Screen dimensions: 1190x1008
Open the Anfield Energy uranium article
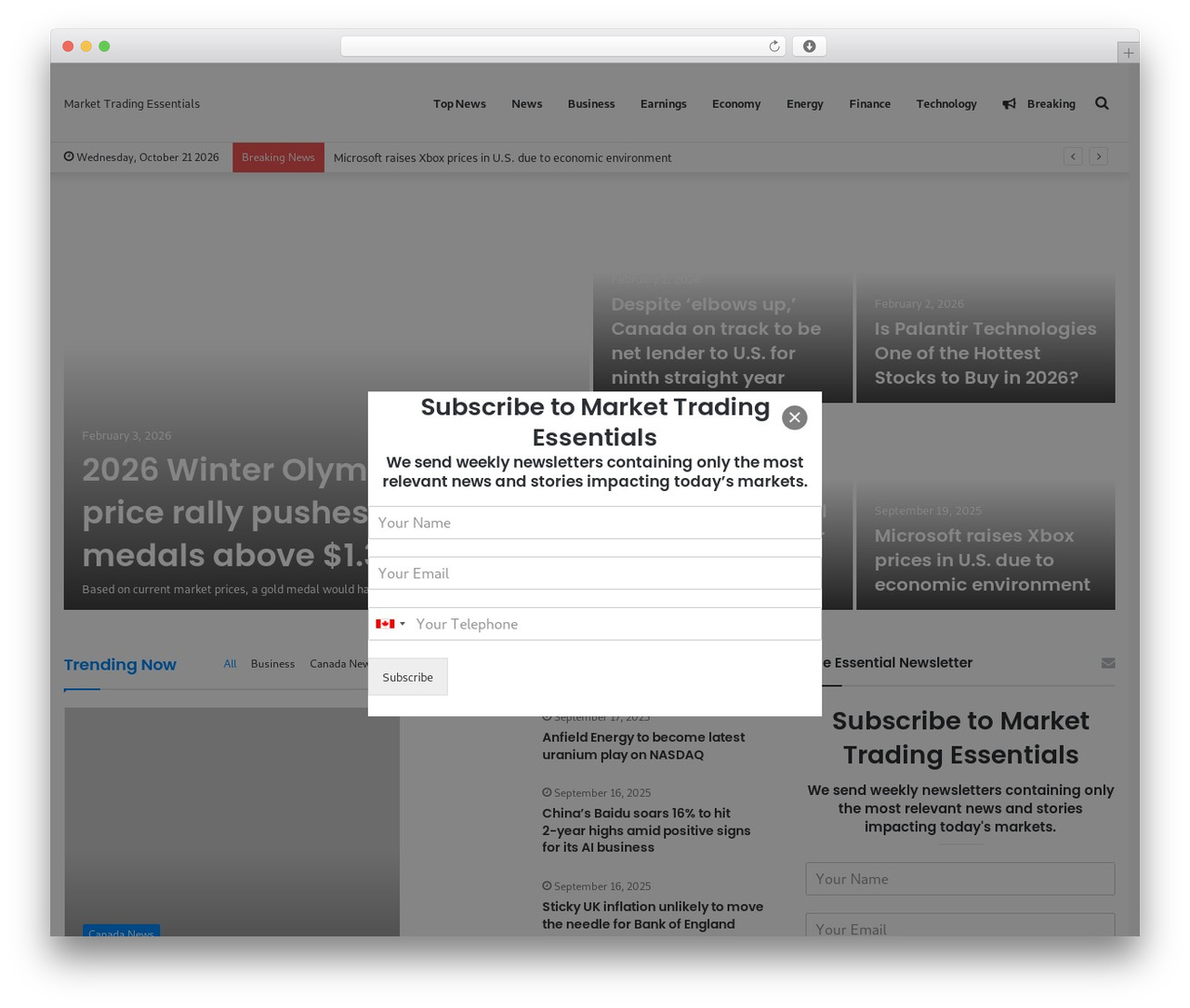pos(643,746)
